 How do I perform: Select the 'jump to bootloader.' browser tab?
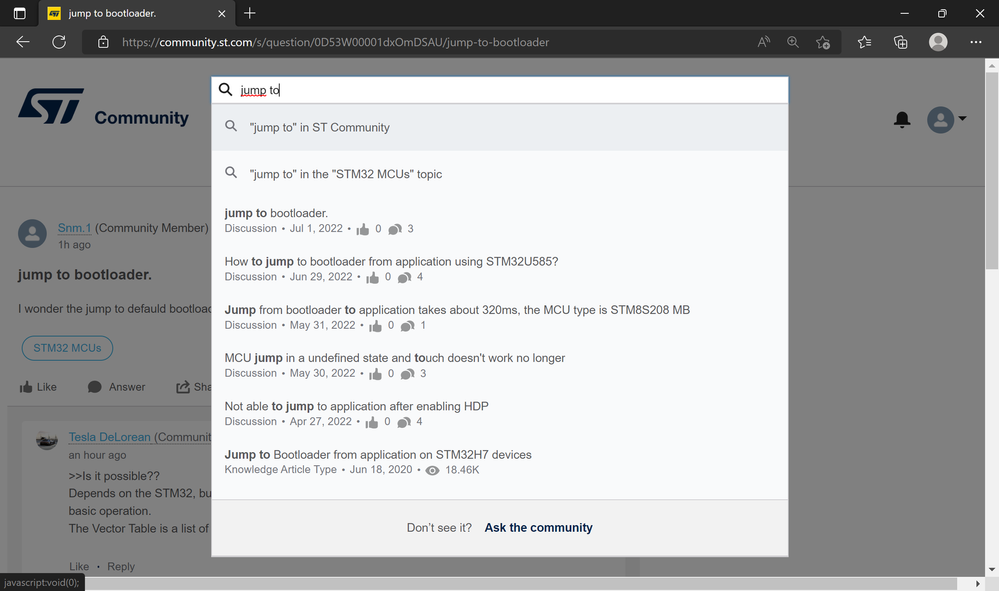pos(138,13)
